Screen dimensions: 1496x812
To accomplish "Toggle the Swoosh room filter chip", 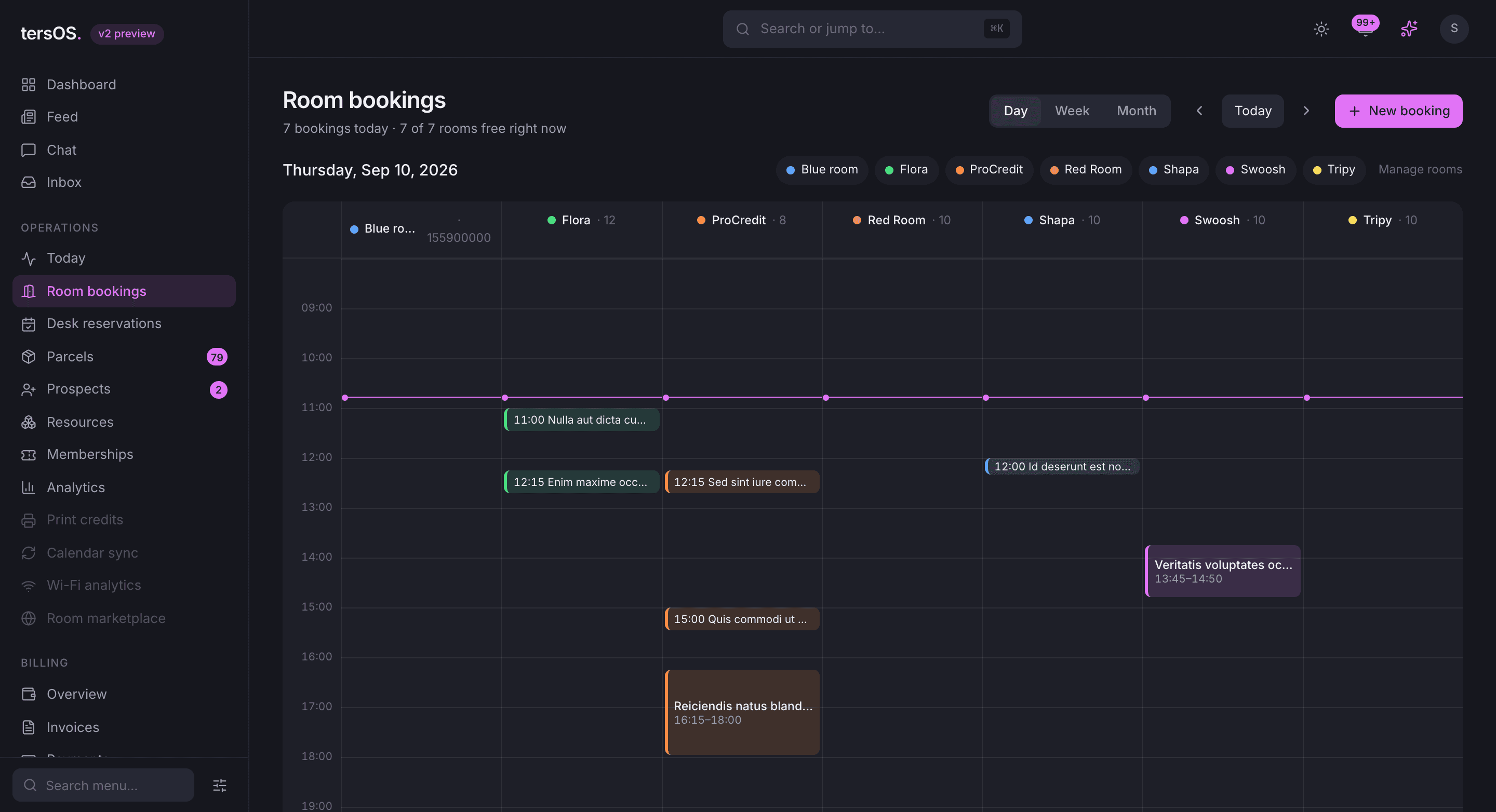I will tap(1255, 170).
